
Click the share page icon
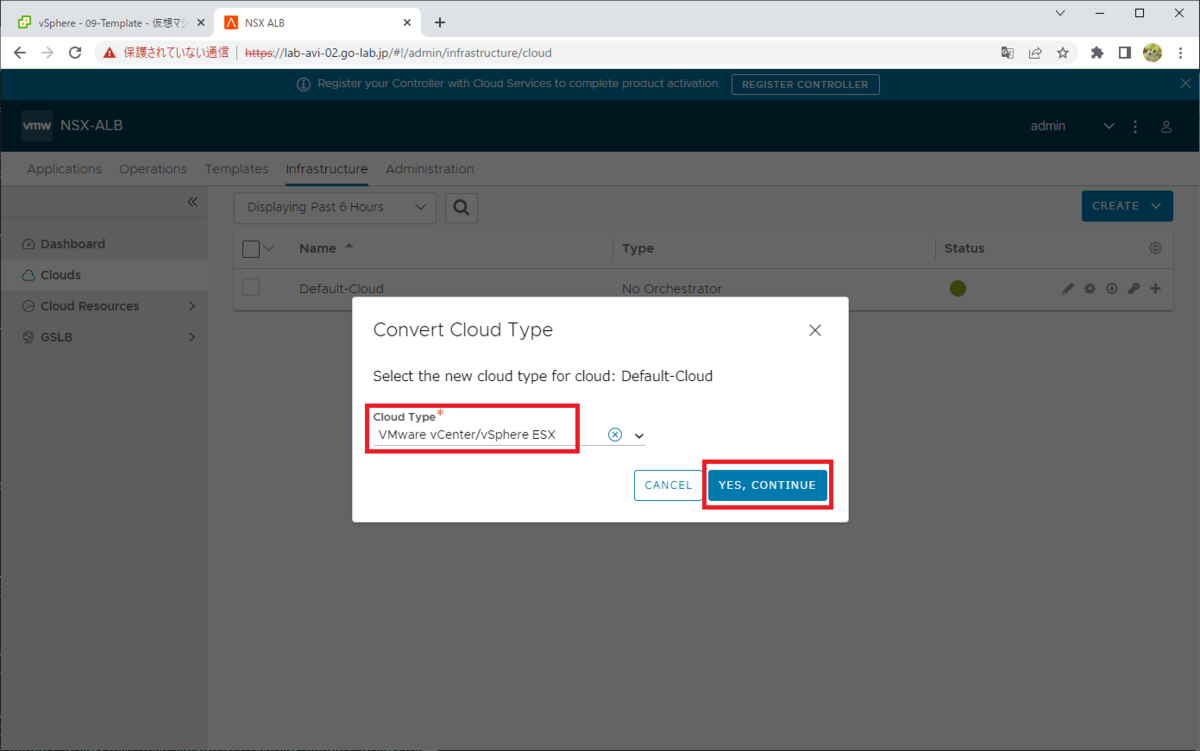1035,53
